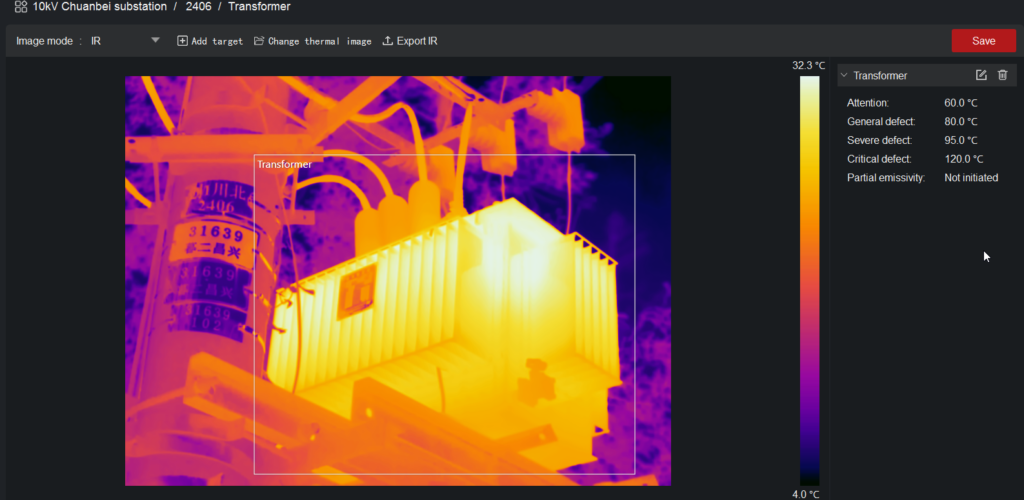
Task: Open Change thermal image
Action: [x=312, y=41]
